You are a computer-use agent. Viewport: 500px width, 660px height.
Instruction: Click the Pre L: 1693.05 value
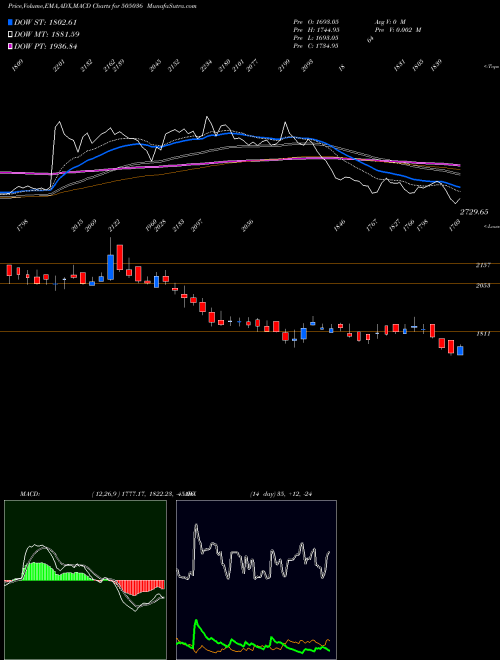click(x=316, y=38)
